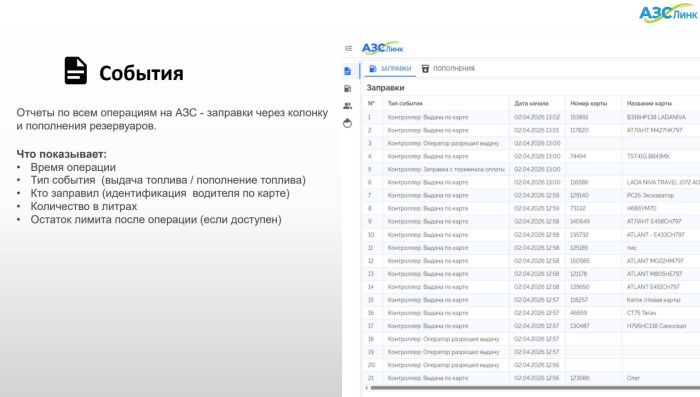The width and height of the screenshot is (700, 397).
Task: Sort by the Дата начала column header
Action: click(531, 104)
